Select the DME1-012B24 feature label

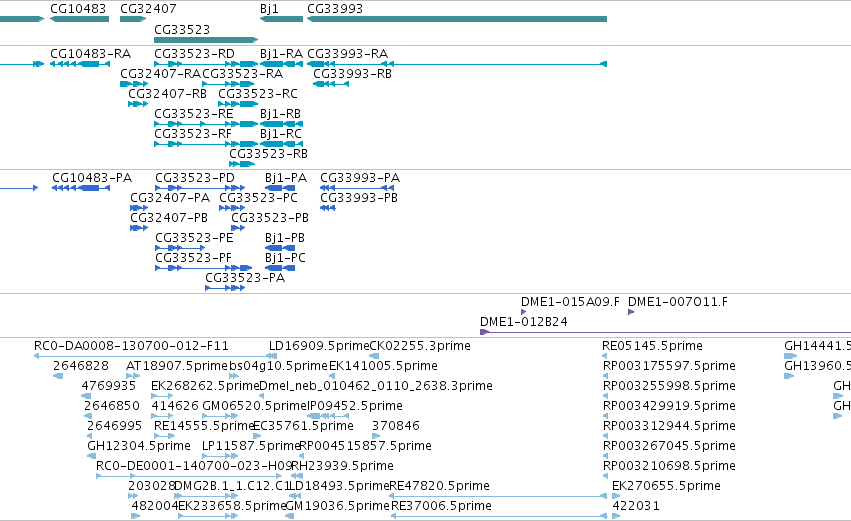pos(524,322)
